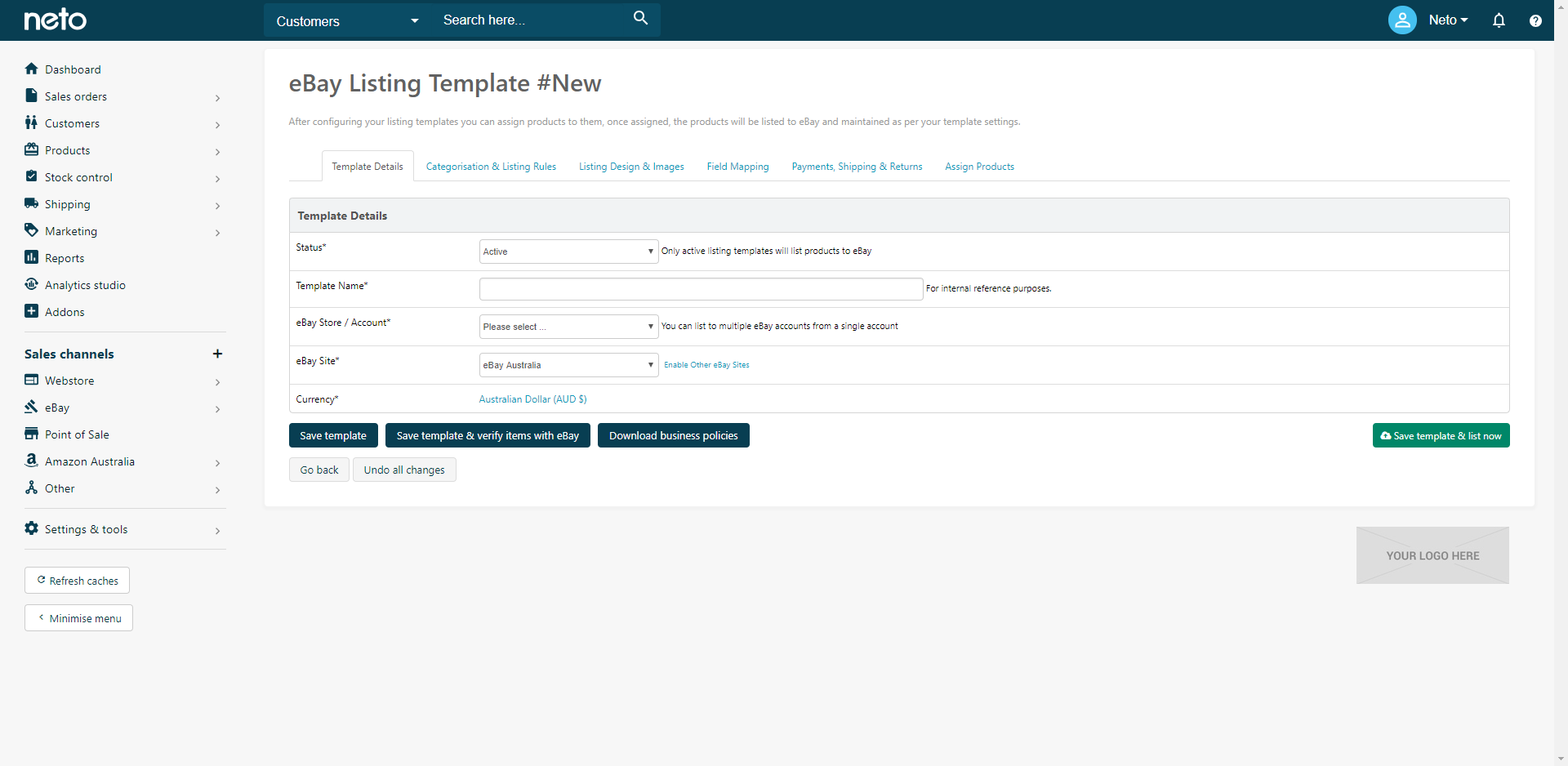This screenshot has width=1568, height=766.
Task: Click the Webstore window icon
Action: [31, 380]
